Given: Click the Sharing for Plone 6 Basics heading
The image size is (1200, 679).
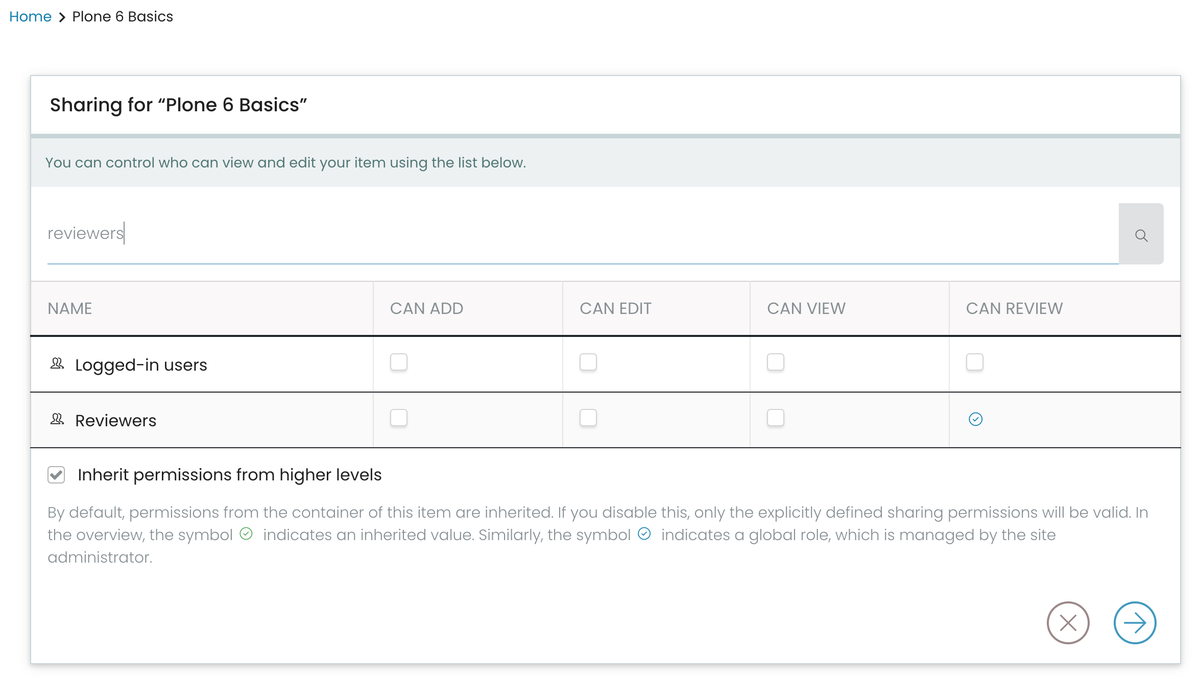Looking at the screenshot, I should pyautogui.click(x=178, y=105).
